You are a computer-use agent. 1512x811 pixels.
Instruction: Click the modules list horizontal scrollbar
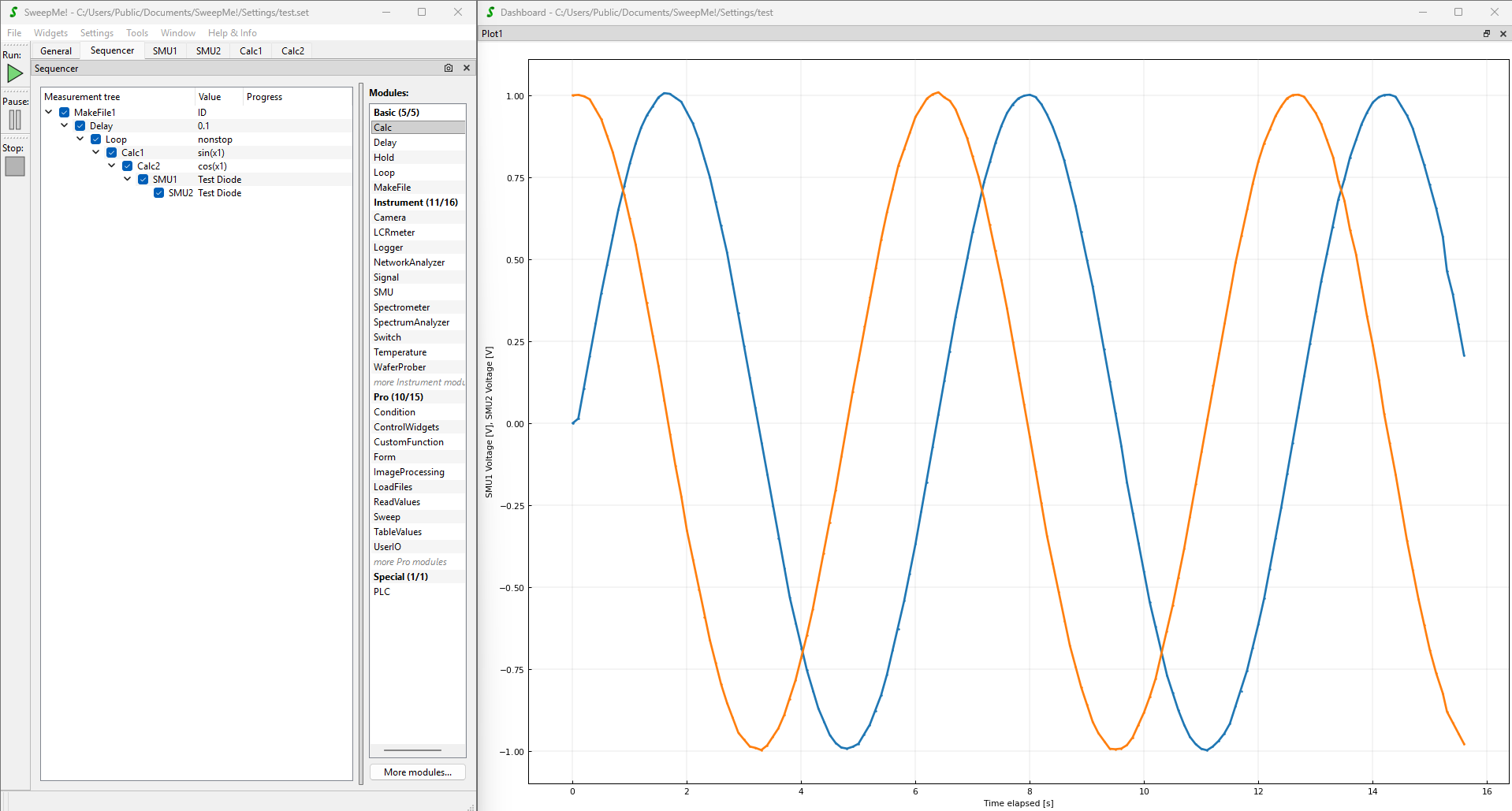pos(412,750)
